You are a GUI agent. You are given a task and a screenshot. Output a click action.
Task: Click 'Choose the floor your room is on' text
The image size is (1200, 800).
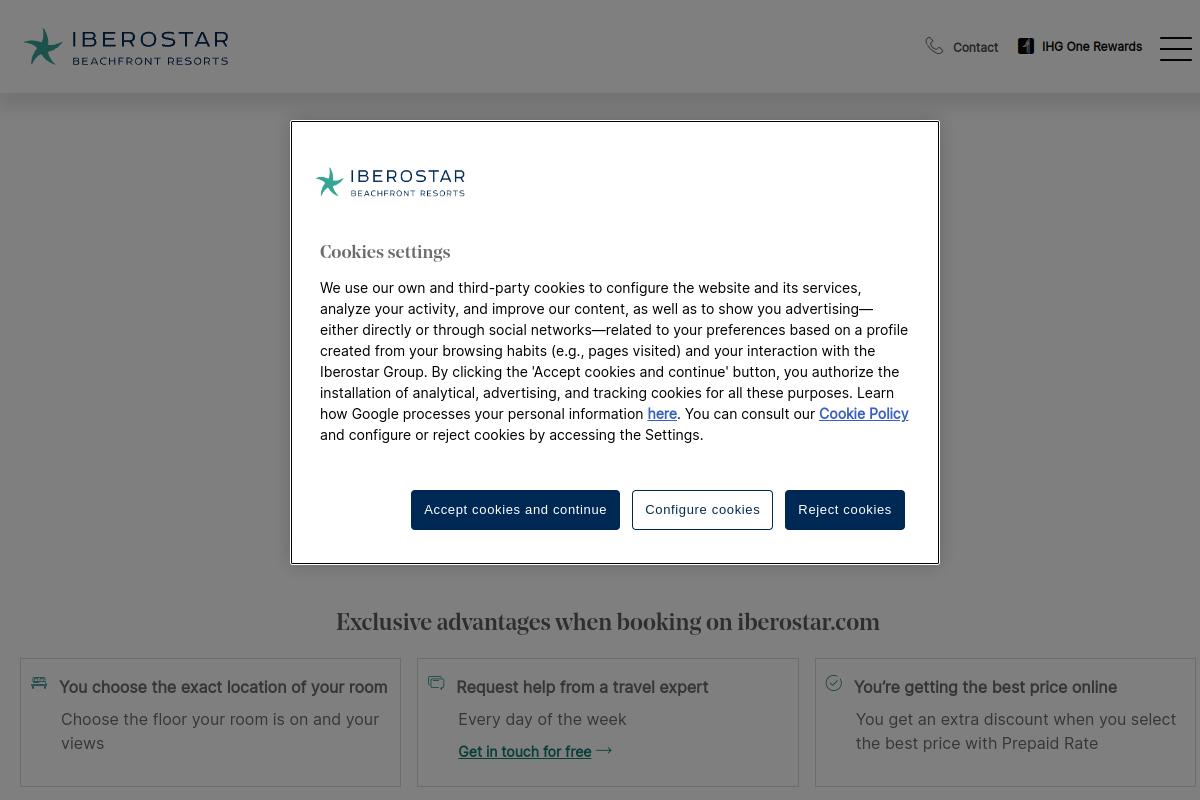[x=220, y=731]
